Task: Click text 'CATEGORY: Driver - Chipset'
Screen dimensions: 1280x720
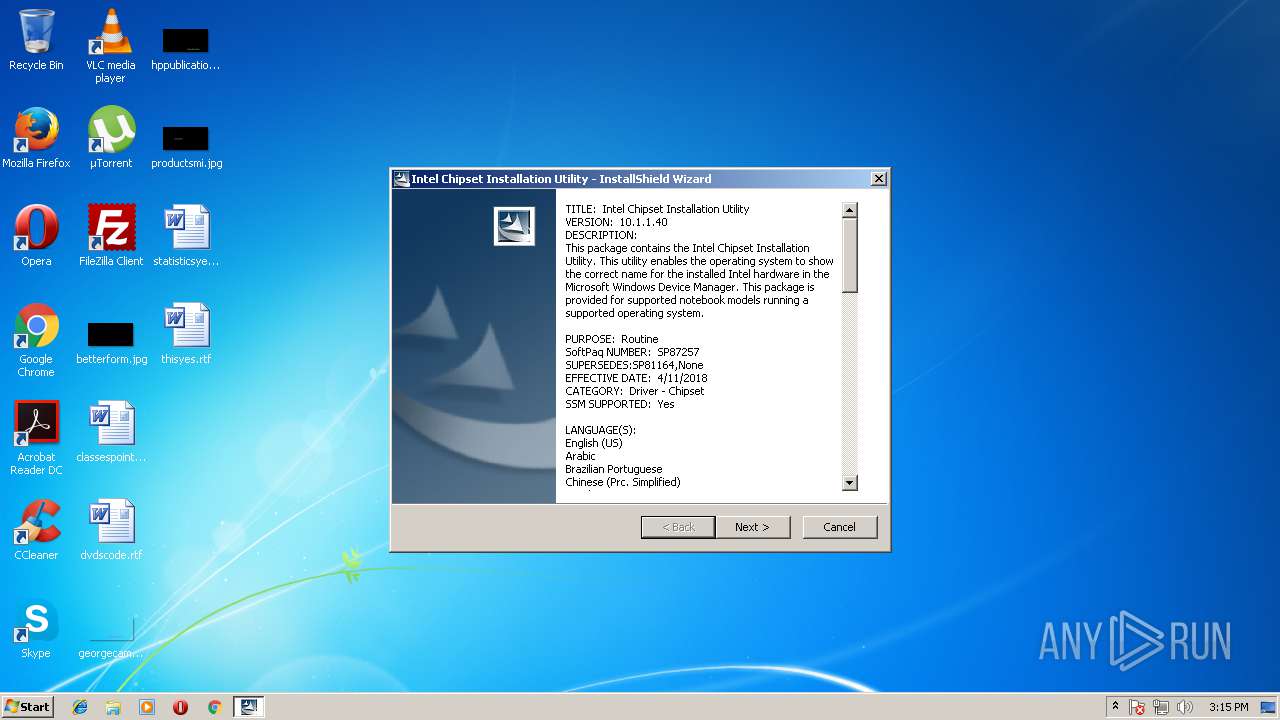Action: click(634, 391)
